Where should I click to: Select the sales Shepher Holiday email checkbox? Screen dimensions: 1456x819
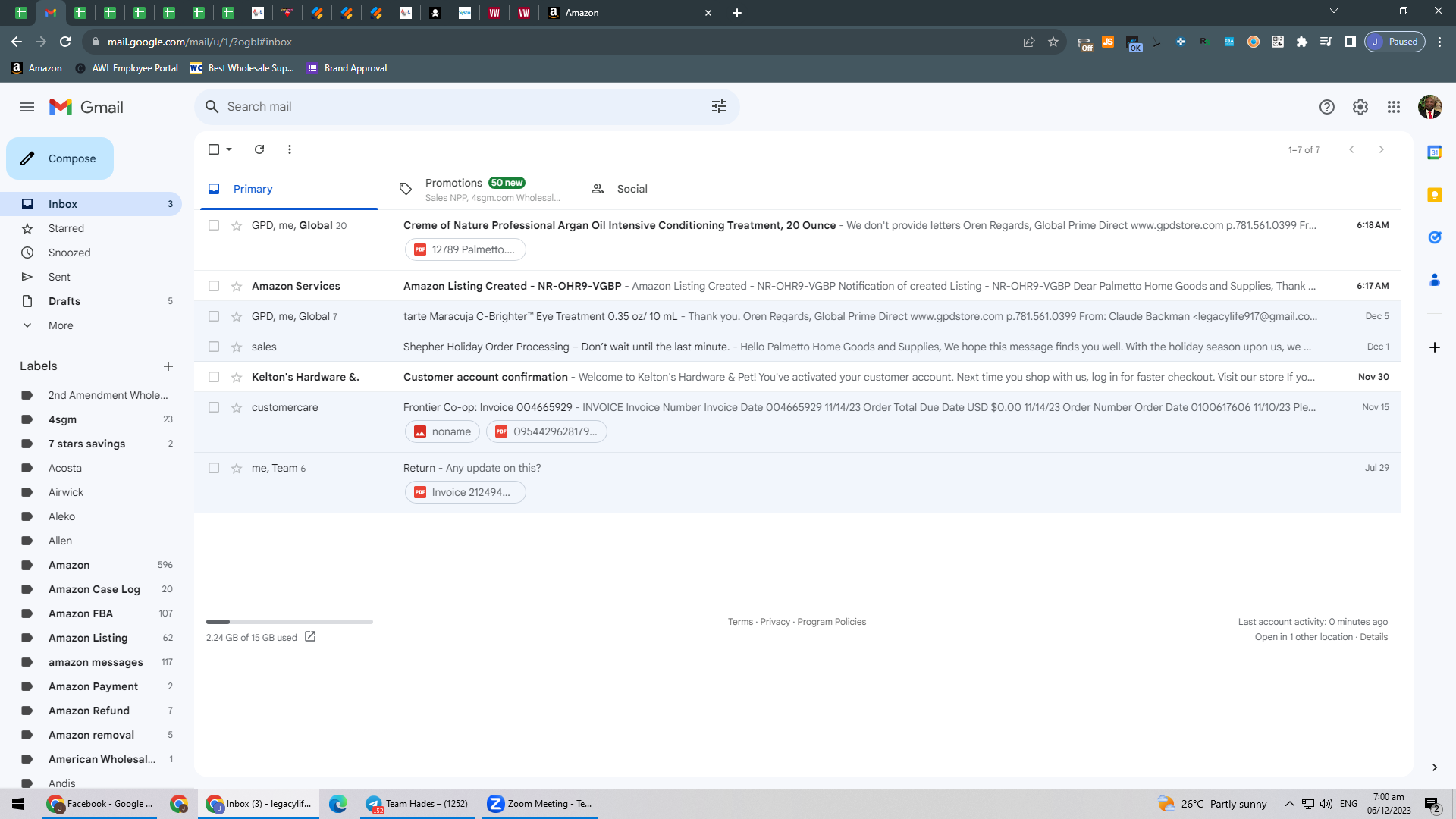pyautogui.click(x=214, y=347)
